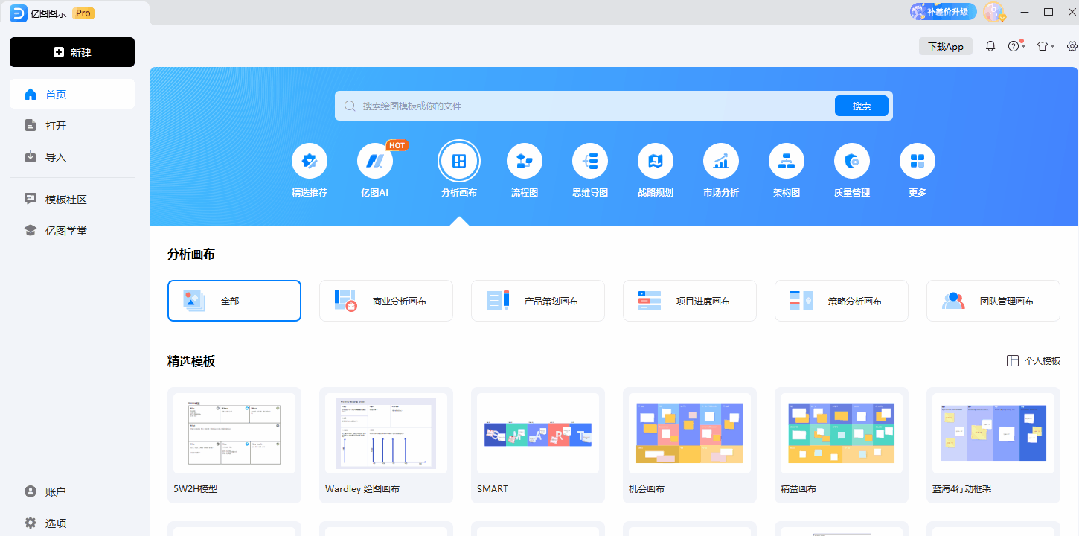Image resolution: width=1079 pixels, height=536 pixels.
Task: Open the 亿图AI category icon
Action: pos(375,161)
